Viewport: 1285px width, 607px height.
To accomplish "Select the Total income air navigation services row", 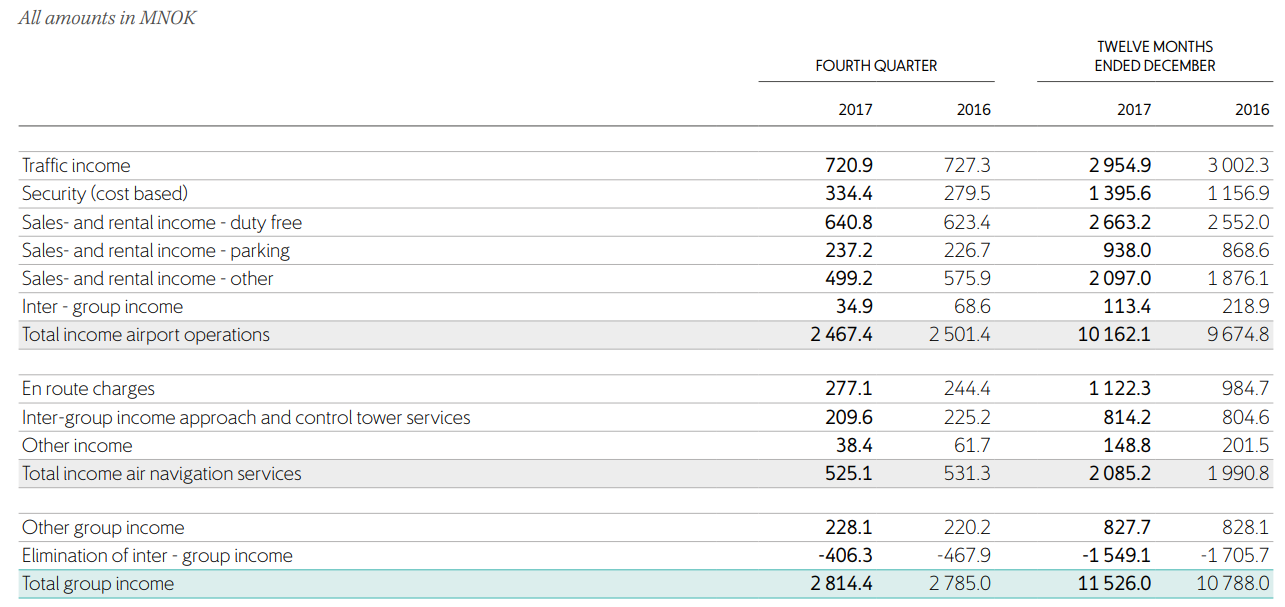I will pyautogui.click(x=161, y=474).
